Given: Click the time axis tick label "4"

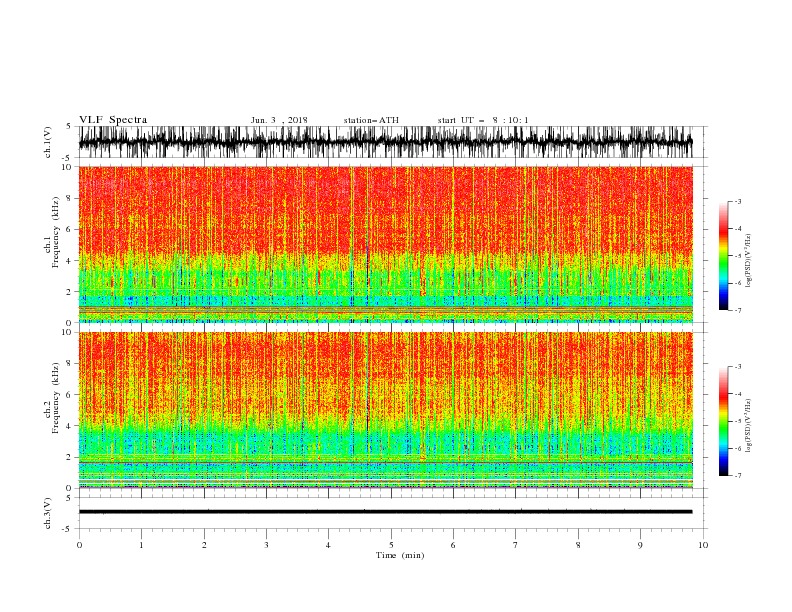Looking at the screenshot, I should point(329,545).
